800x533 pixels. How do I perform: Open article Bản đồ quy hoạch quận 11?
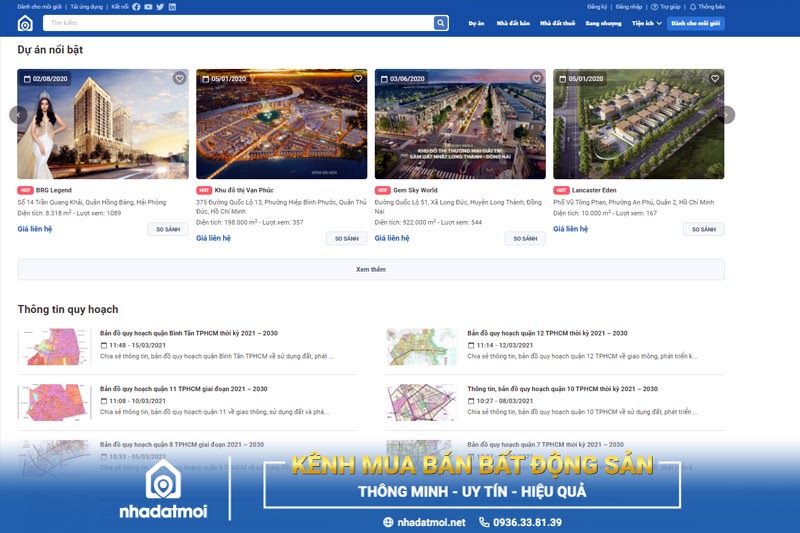pyautogui.click(x=184, y=389)
